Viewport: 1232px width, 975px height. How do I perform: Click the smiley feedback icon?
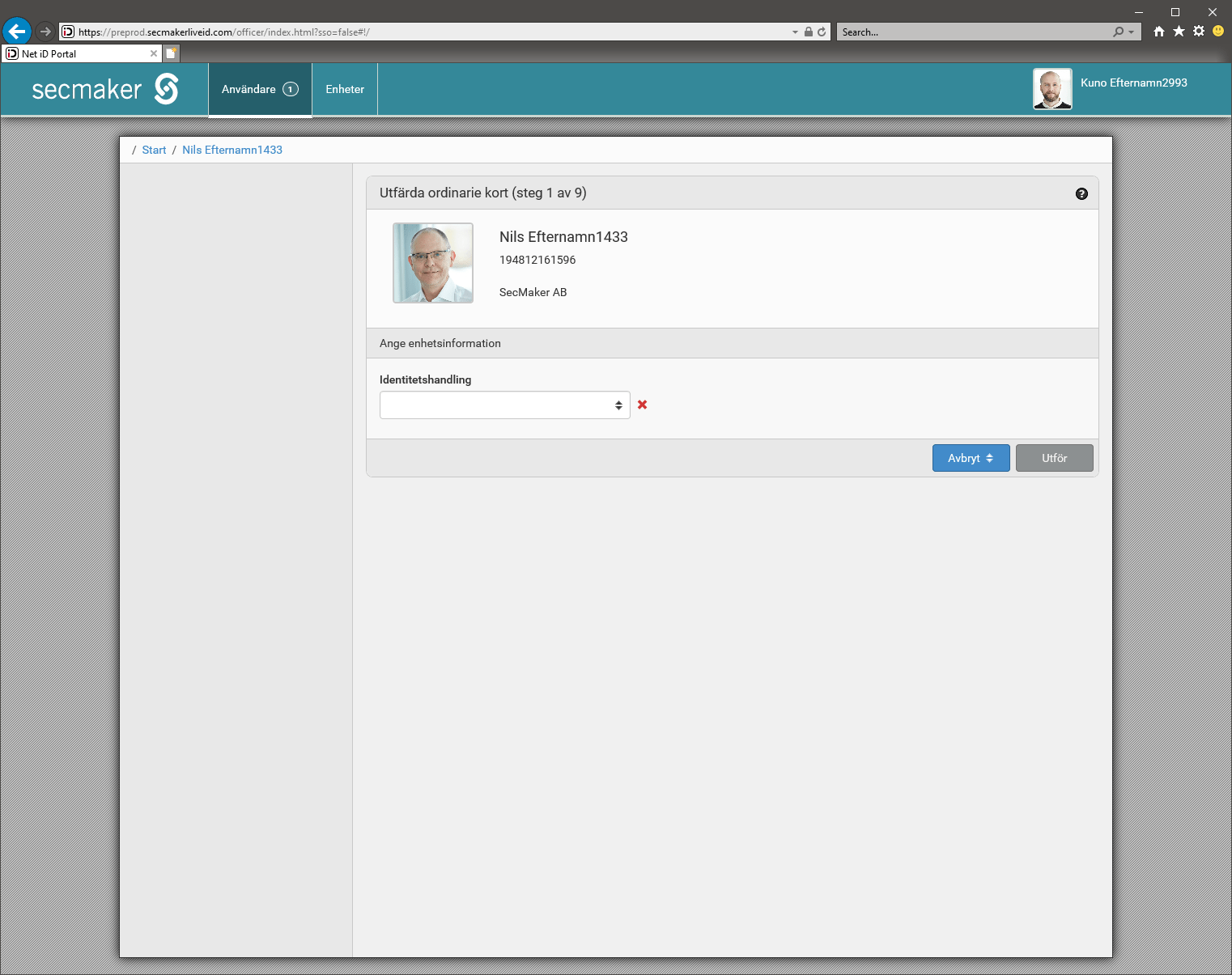(1218, 32)
